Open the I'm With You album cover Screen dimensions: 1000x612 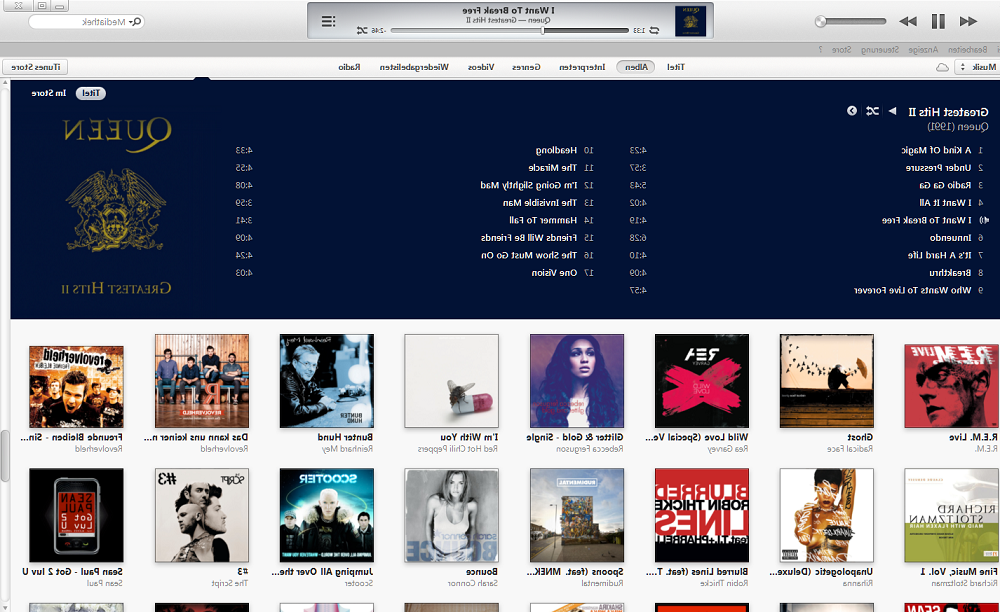tap(452, 381)
